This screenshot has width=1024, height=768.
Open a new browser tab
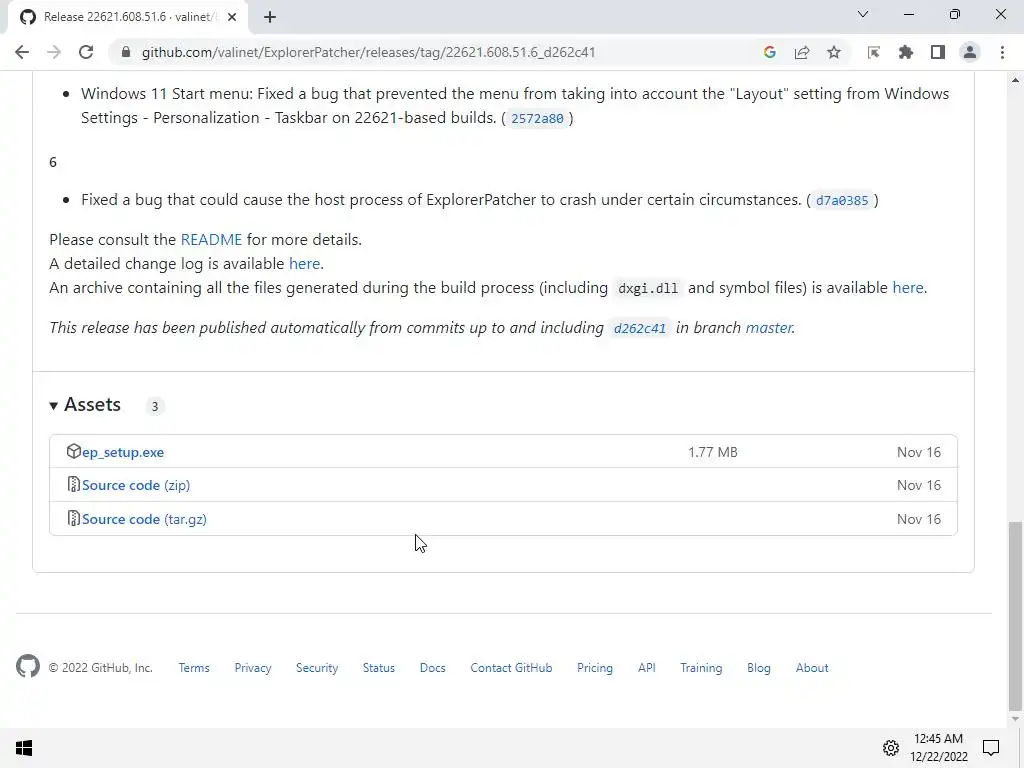(x=270, y=17)
